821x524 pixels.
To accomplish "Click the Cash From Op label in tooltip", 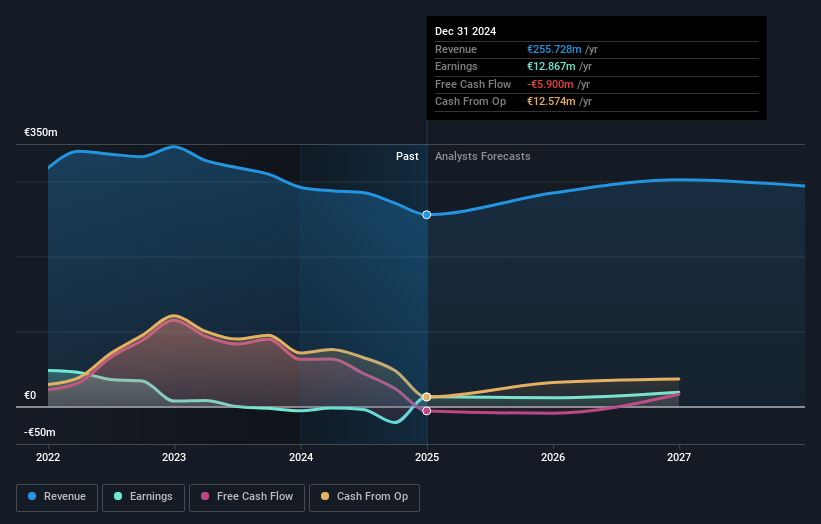I will 470,102.
